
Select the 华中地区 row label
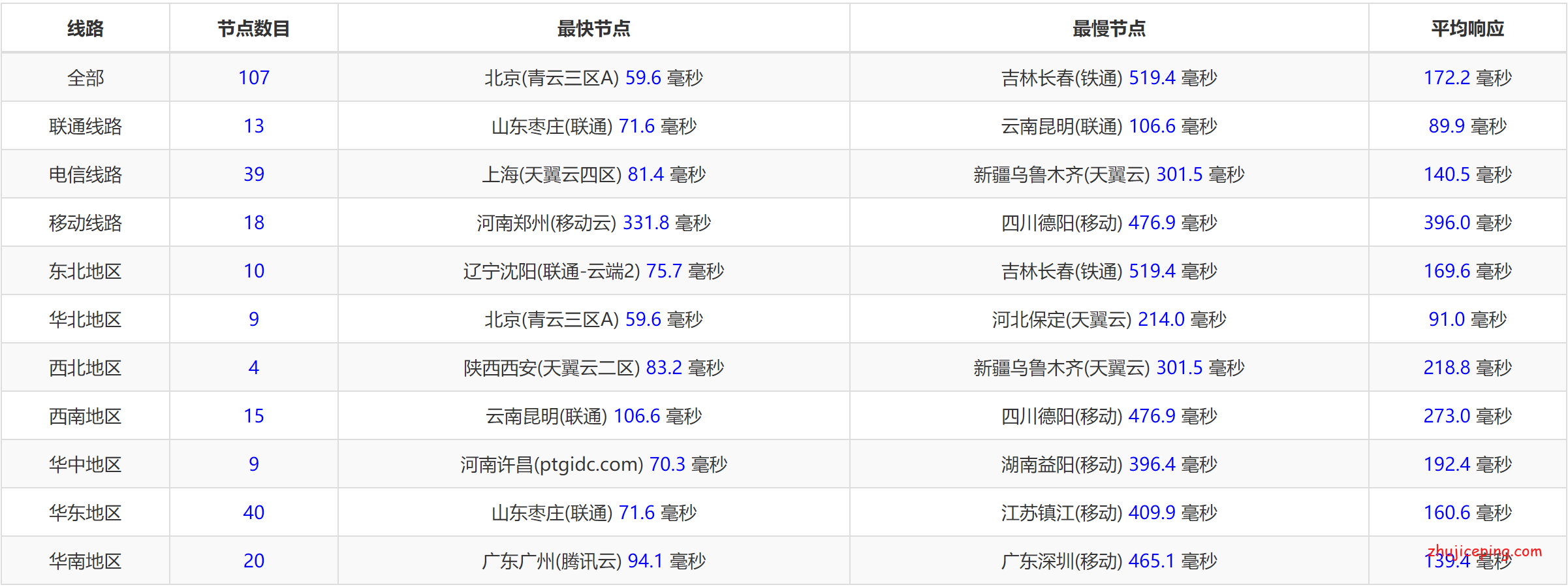tap(86, 464)
